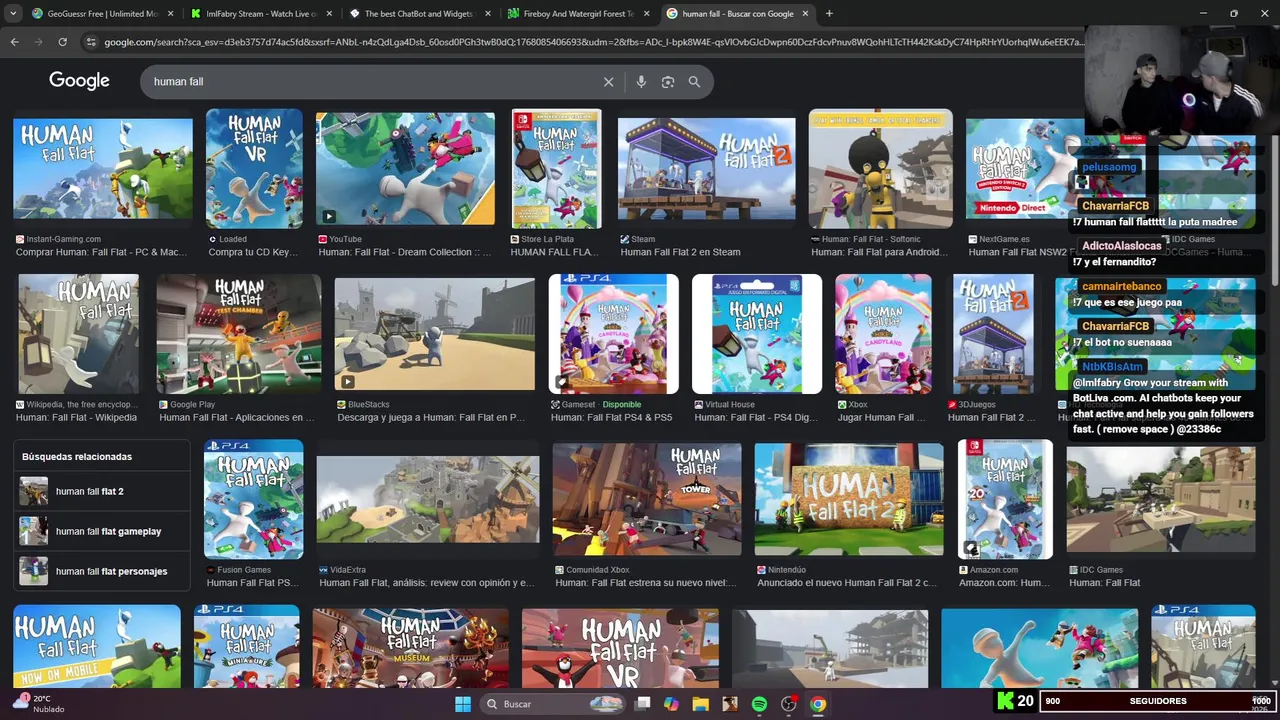The image size is (1280, 720).
Task: Go back with the browser back arrow
Action: click(14, 42)
